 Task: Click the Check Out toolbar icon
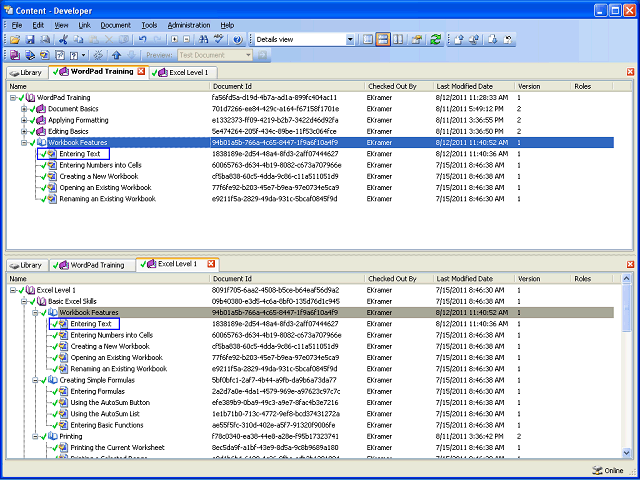pyautogui.click(x=493, y=40)
